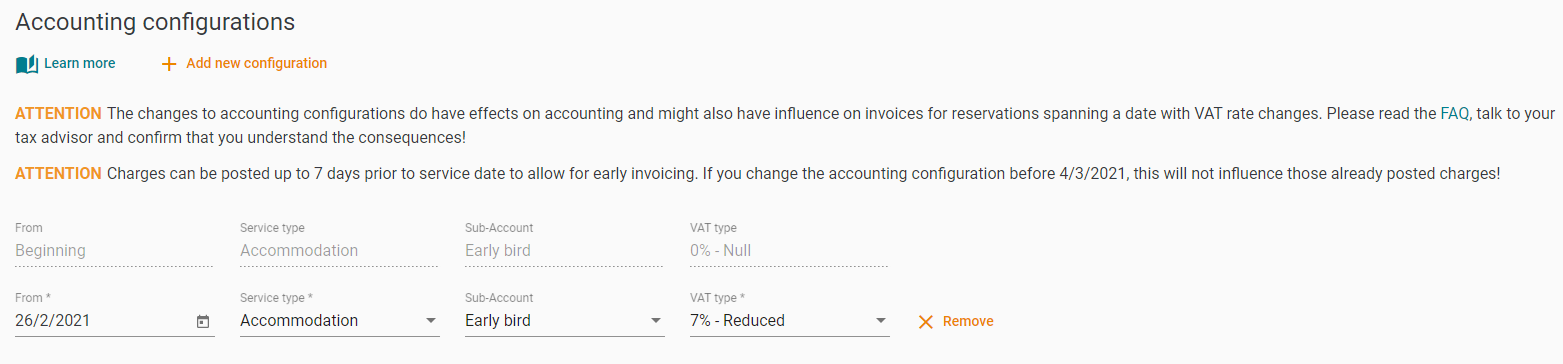This screenshot has height=364, width=1563.
Task: Select Add new configuration text
Action: coord(257,64)
